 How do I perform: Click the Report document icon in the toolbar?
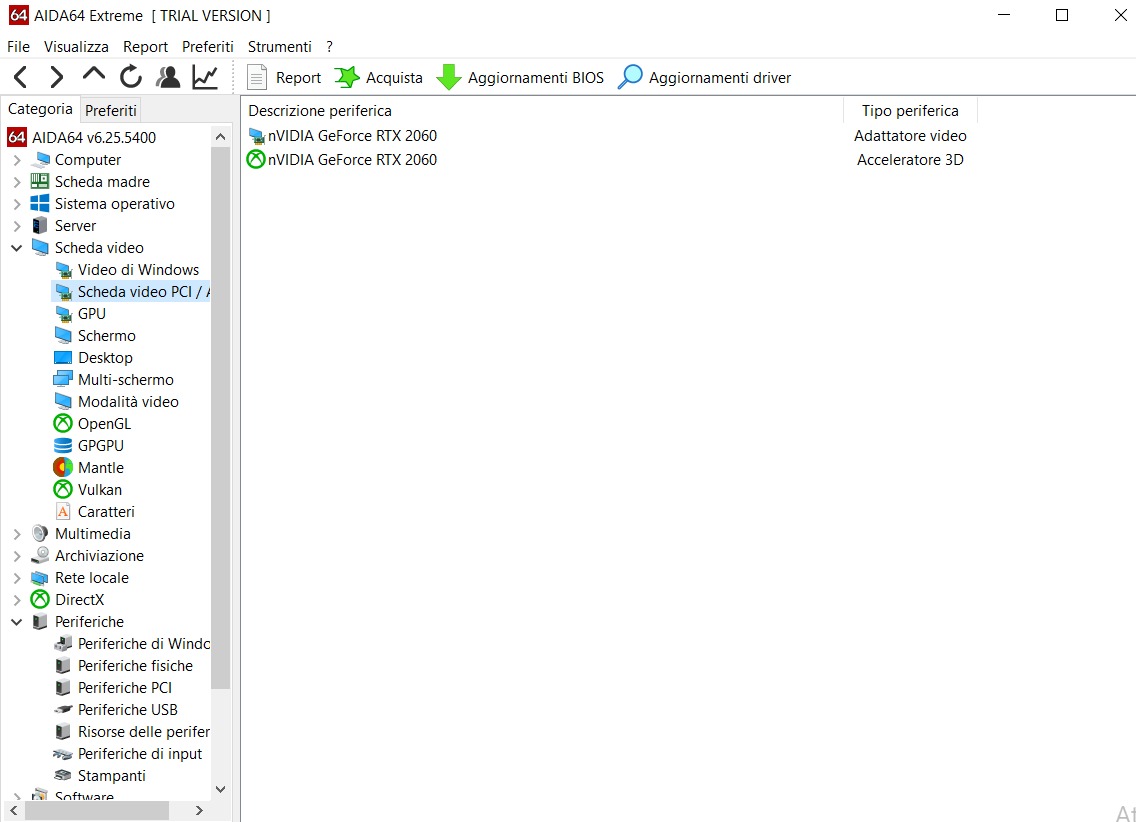(257, 77)
